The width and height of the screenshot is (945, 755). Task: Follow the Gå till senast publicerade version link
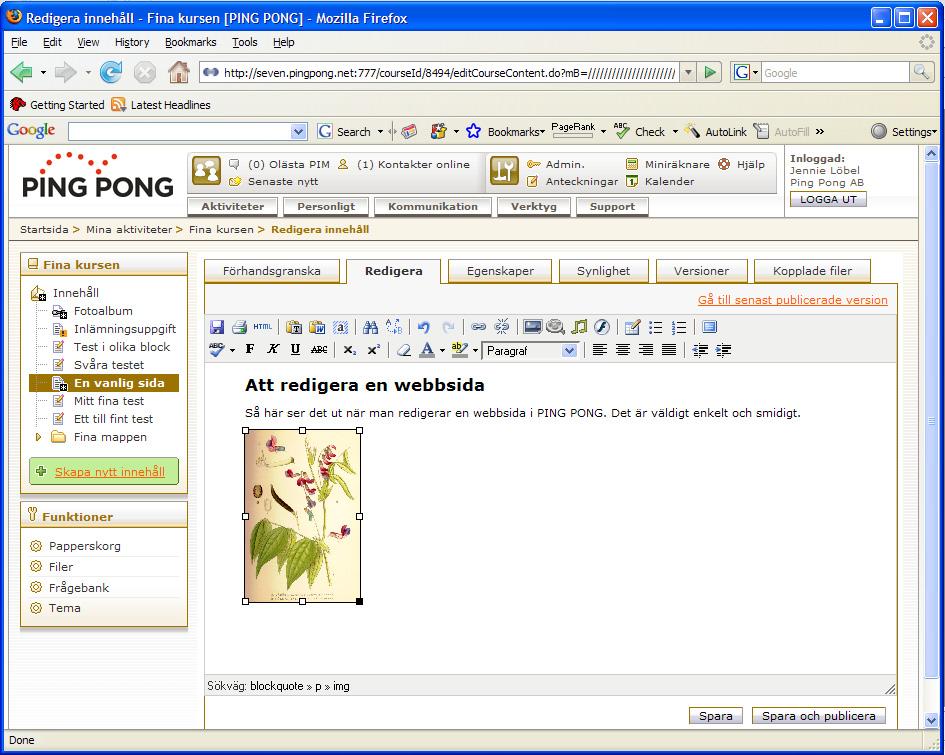(793, 300)
